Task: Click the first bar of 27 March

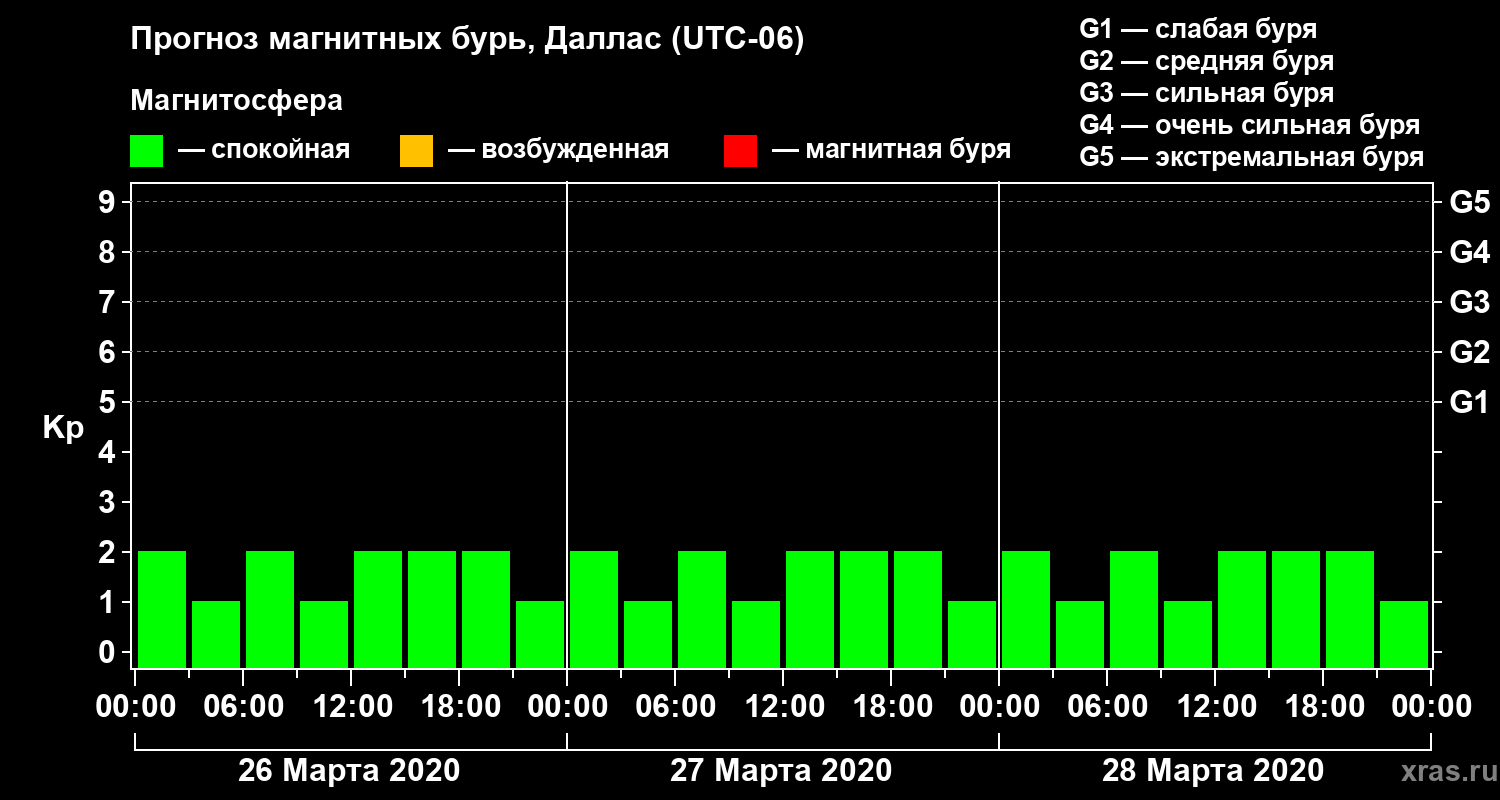Action: click(594, 609)
